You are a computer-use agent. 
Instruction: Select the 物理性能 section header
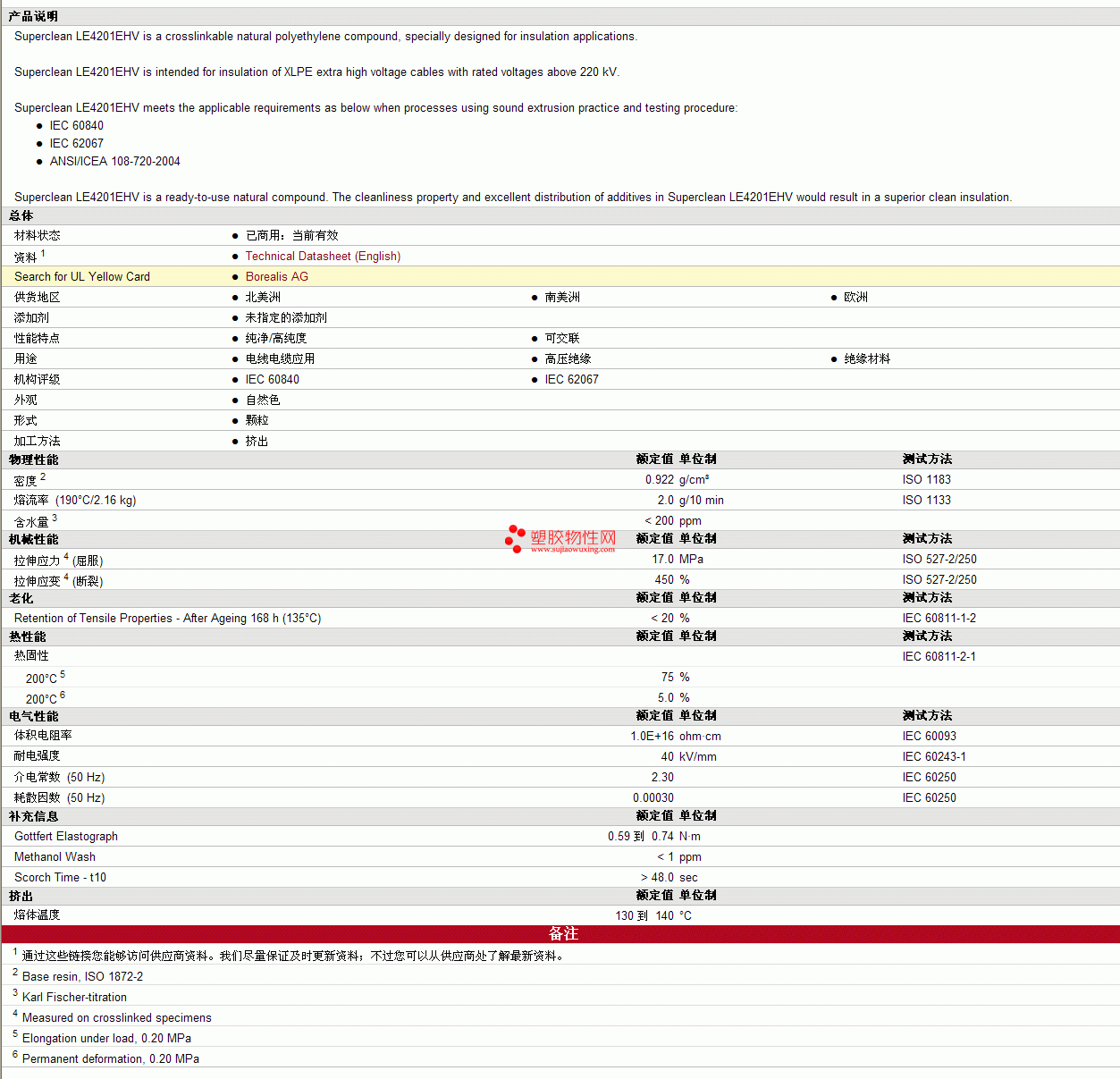coord(34,459)
